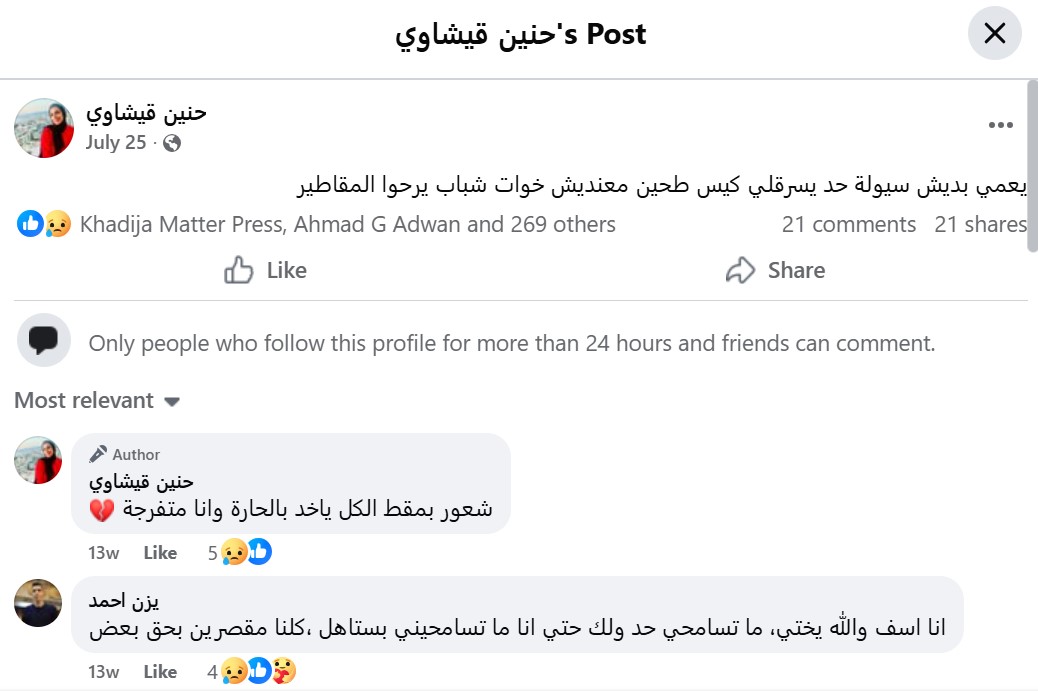Click the comment bubble icon
The image size is (1038, 691).
click(x=44, y=340)
